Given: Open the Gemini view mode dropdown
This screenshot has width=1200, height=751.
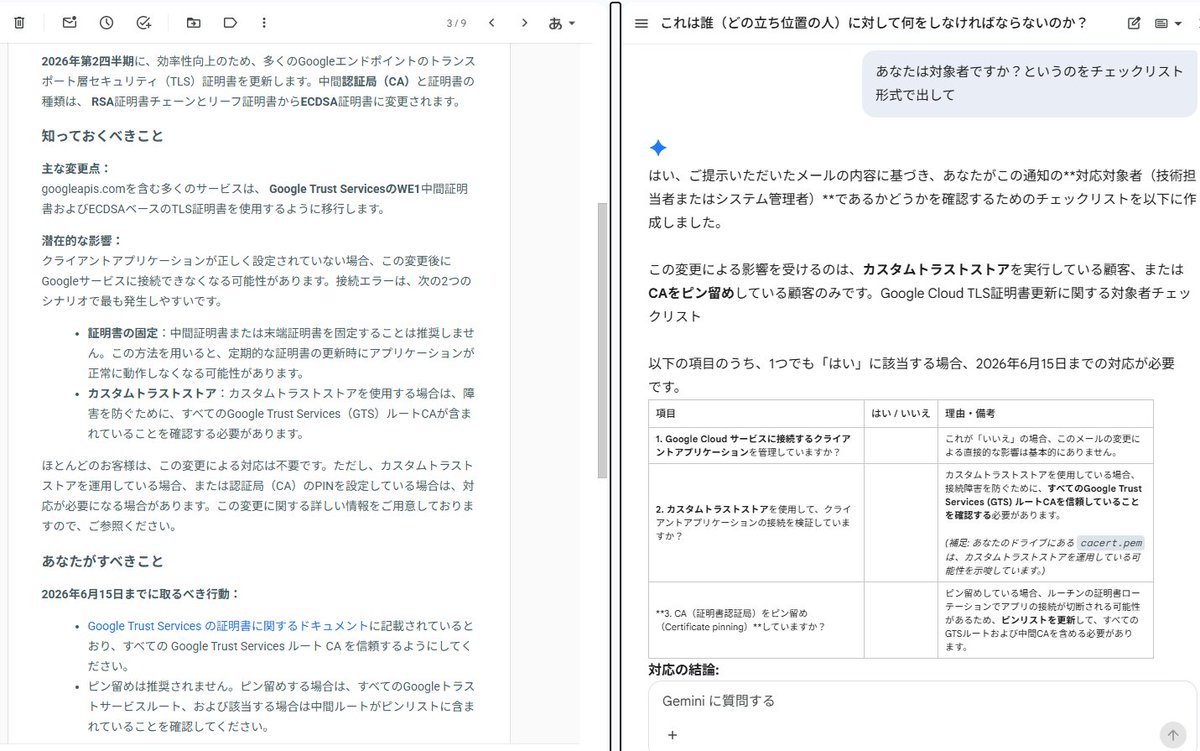Looking at the screenshot, I should point(1167,23).
